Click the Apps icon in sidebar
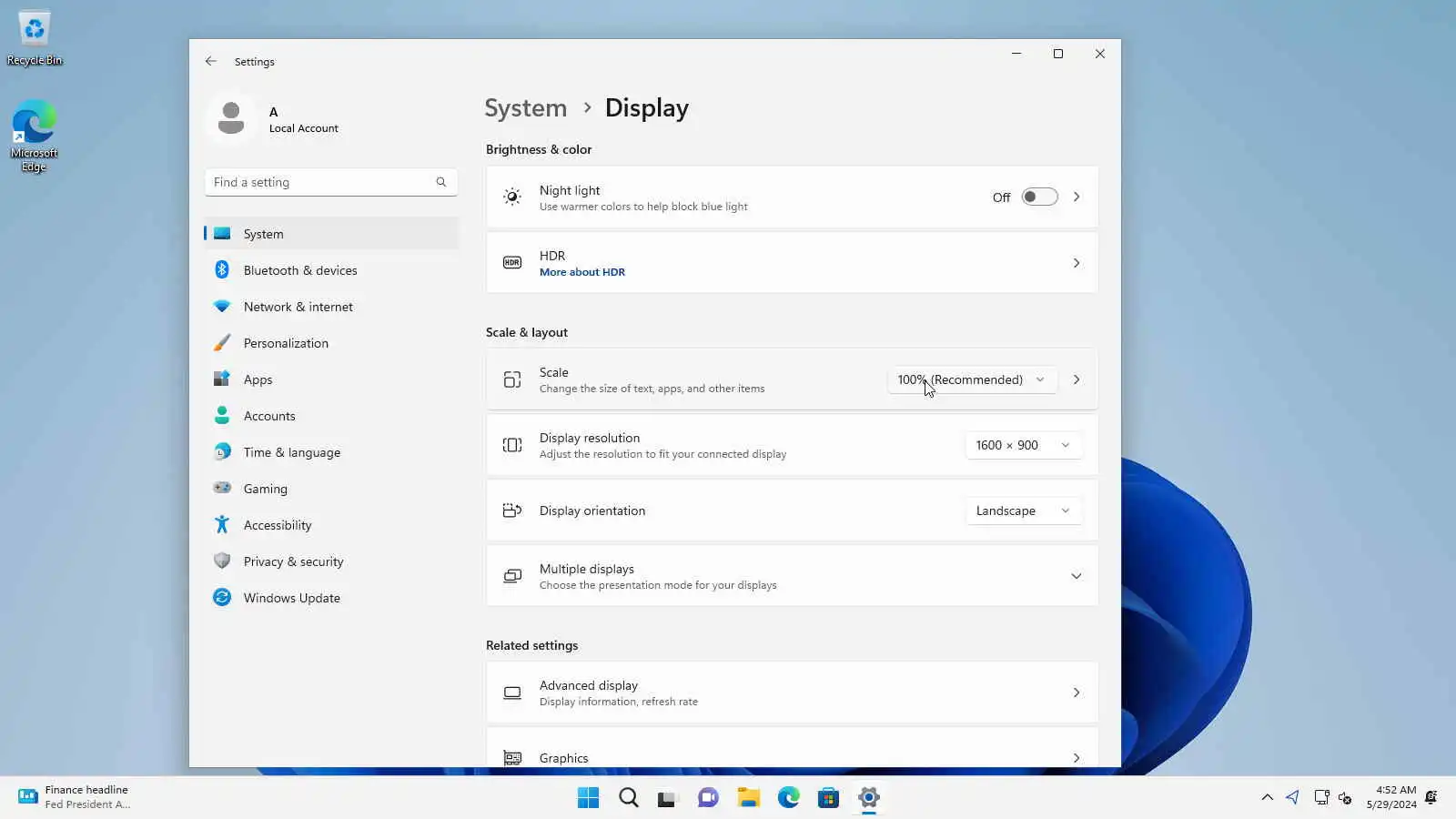The width and height of the screenshot is (1456, 819). pos(222,379)
